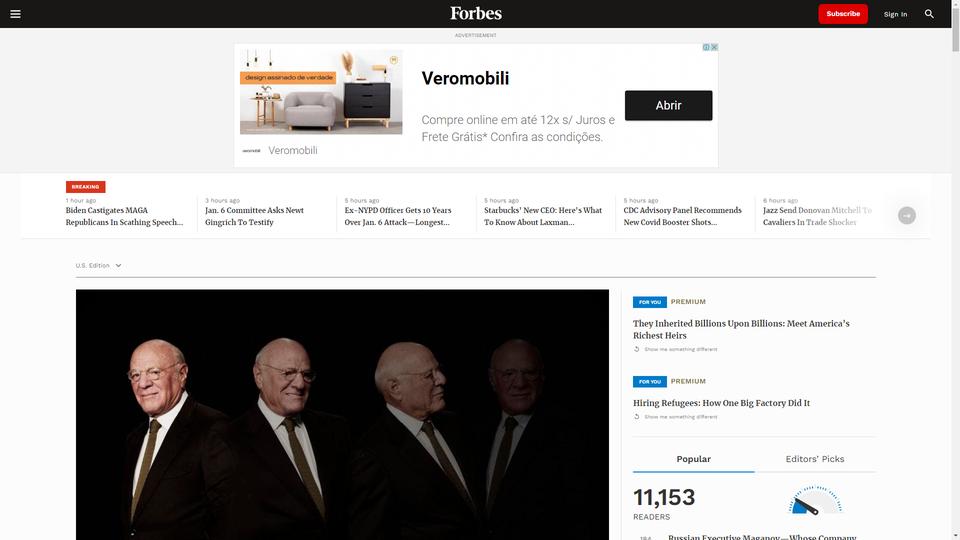This screenshot has width=960, height=540.
Task: Open the Sign In link
Action: click(x=895, y=14)
